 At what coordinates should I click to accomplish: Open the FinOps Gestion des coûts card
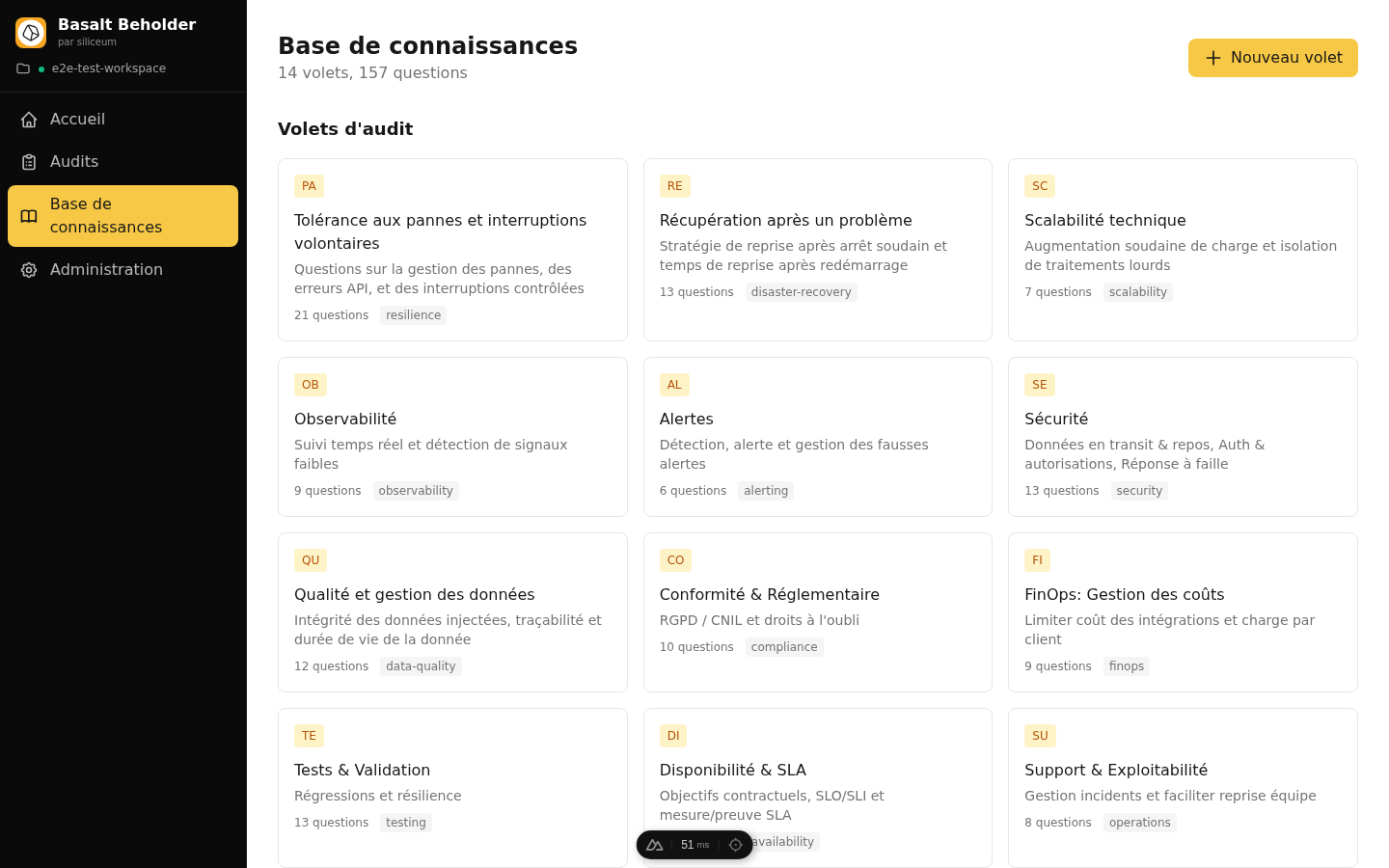pyautogui.click(x=1183, y=612)
